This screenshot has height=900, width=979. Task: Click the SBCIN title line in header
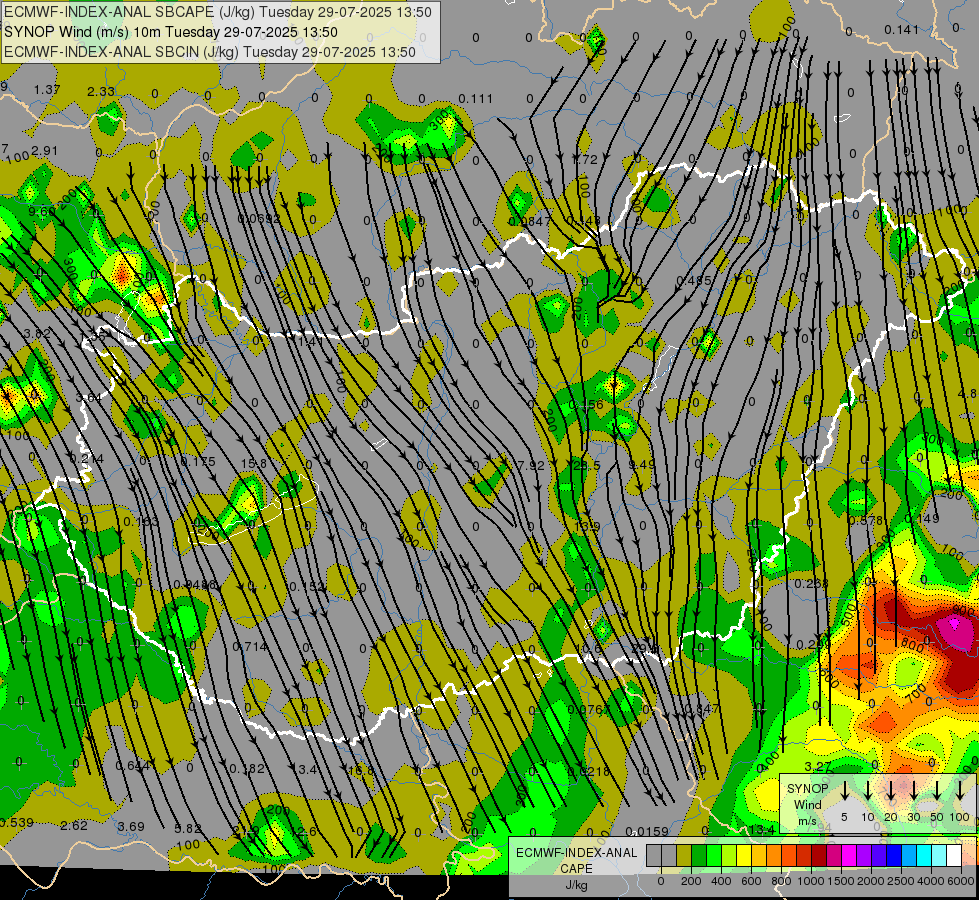[210, 52]
